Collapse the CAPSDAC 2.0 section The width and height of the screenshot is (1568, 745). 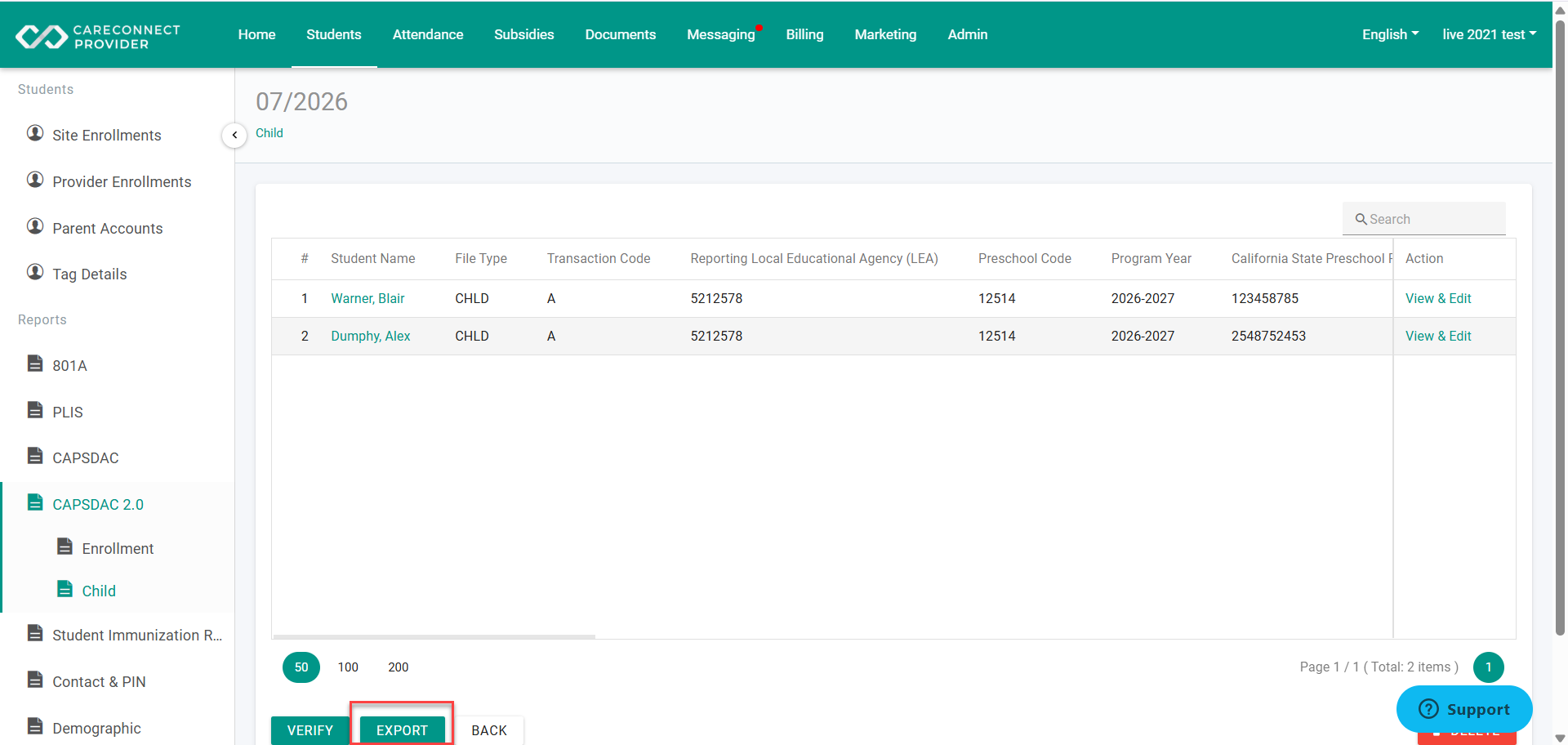point(98,505)
